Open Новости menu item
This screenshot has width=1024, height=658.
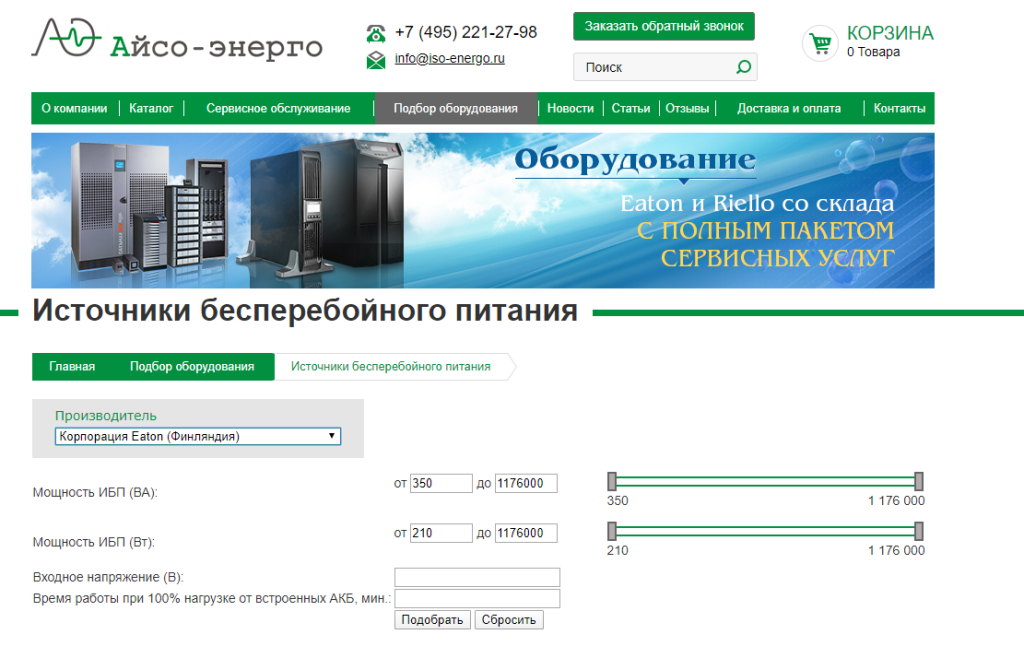(570, 108)
